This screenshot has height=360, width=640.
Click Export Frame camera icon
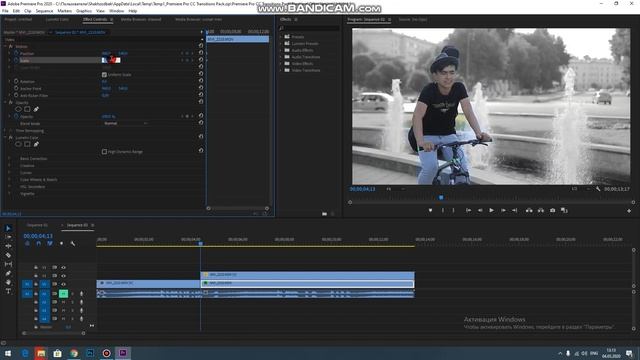click(553, 211)
